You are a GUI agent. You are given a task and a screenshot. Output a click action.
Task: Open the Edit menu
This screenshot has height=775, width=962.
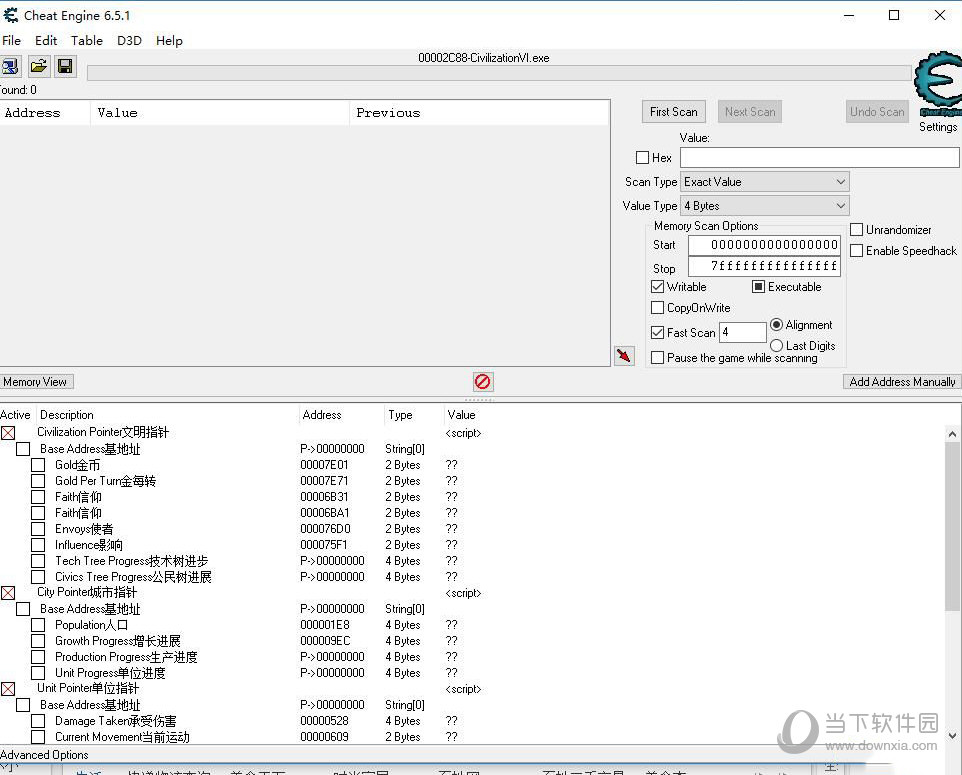coord(46,40)
